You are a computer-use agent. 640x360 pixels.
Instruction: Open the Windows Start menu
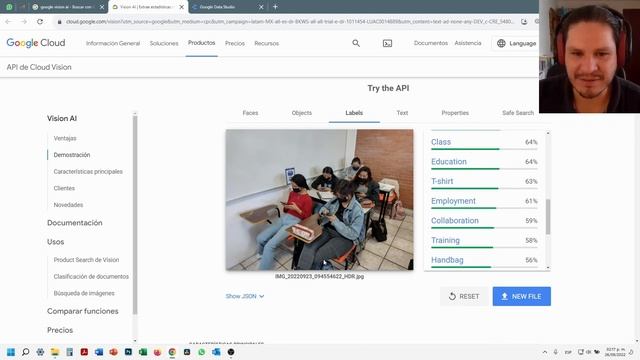coord(11,352)
